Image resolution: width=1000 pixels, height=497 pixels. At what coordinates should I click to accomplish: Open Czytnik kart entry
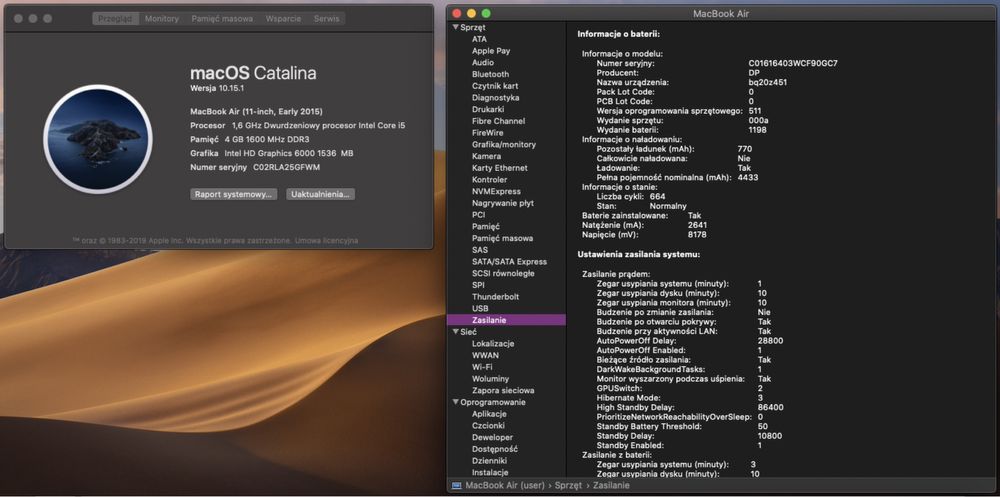click(495, 86)
